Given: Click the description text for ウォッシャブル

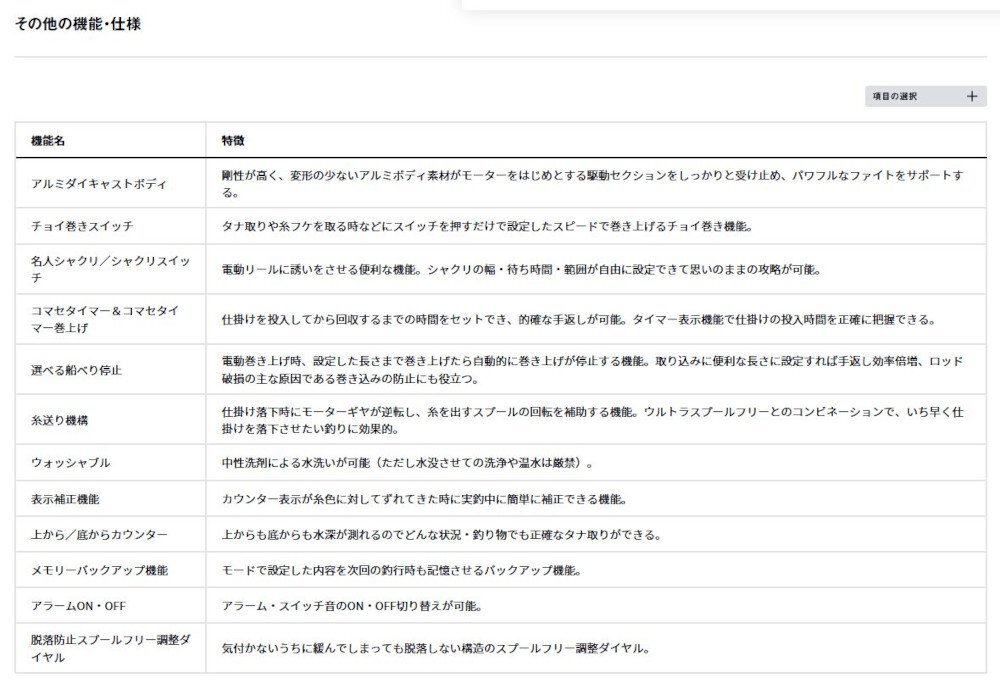Looking at the screenshot, I should pyautogui.click(x=400, y=463).
